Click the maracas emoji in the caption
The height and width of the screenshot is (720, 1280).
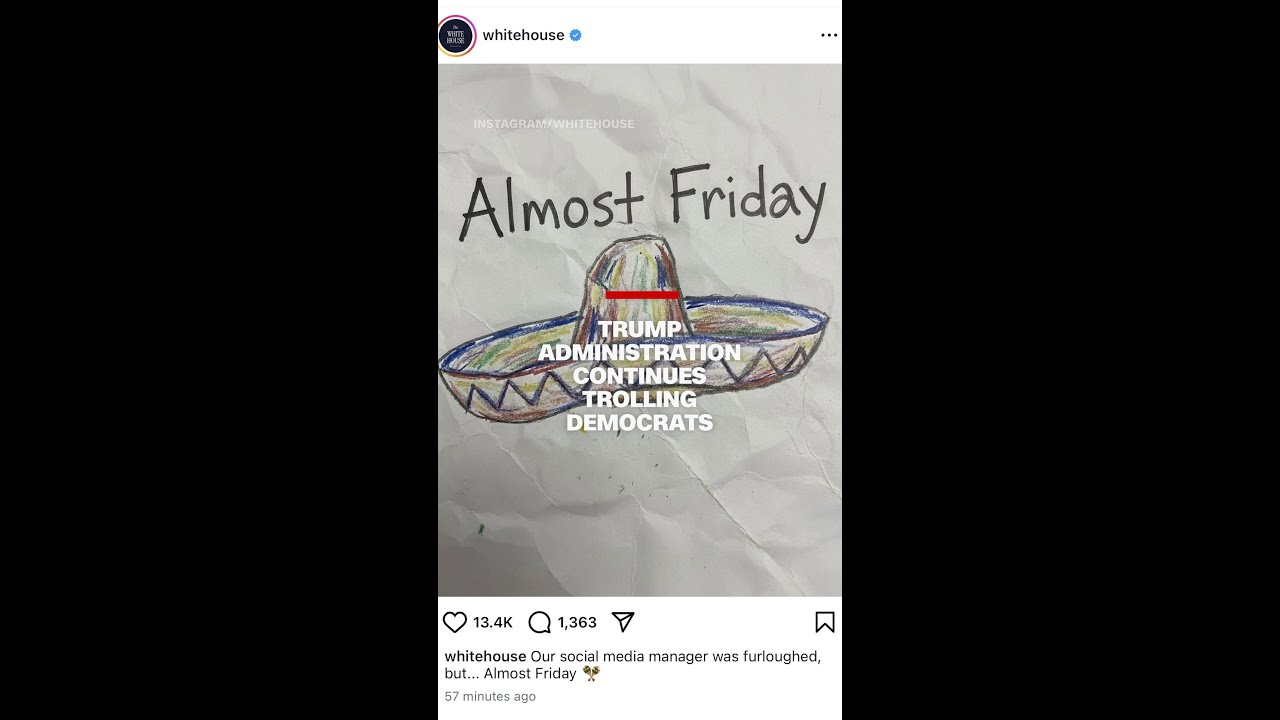pyautogui.click(x=591, y=673)
